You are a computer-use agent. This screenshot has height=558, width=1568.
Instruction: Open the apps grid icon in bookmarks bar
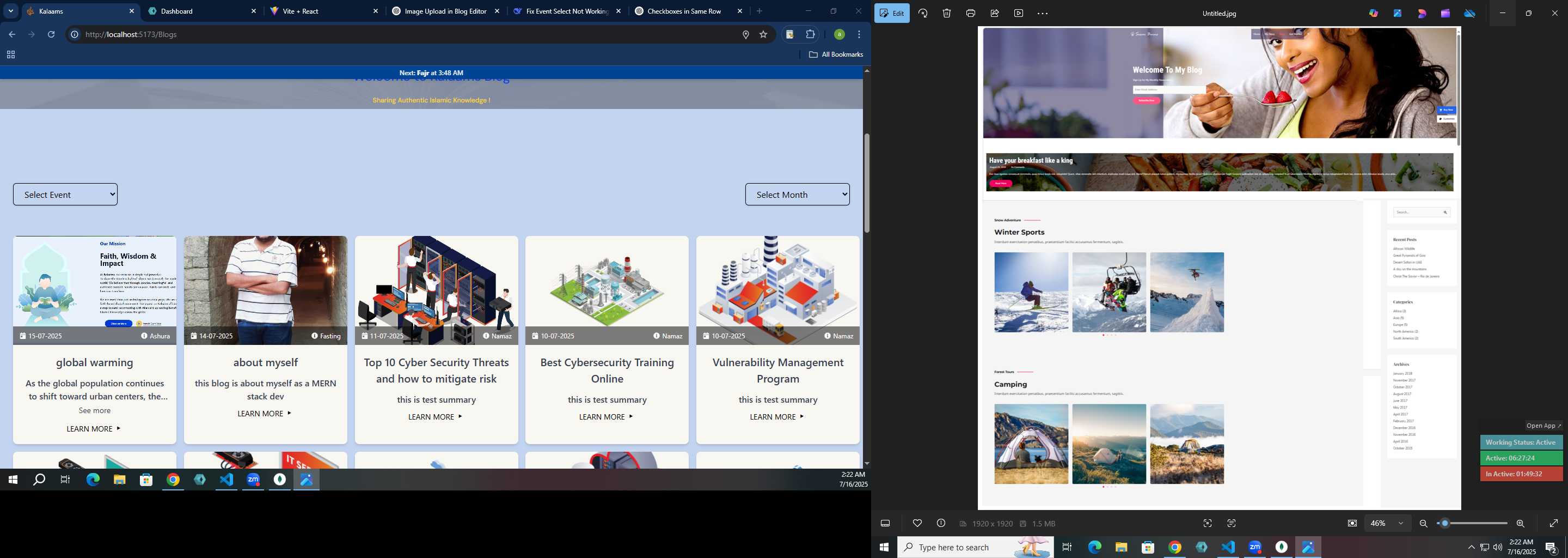click(10, 55)
